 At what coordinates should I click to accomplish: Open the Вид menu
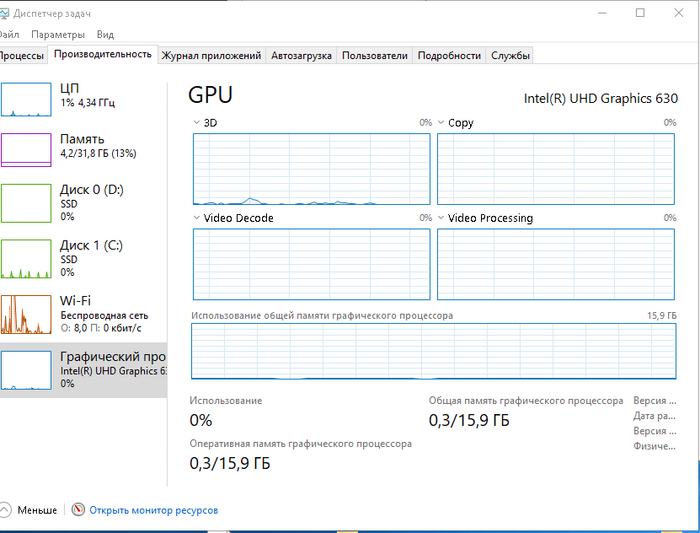click(x=105, y=34)
